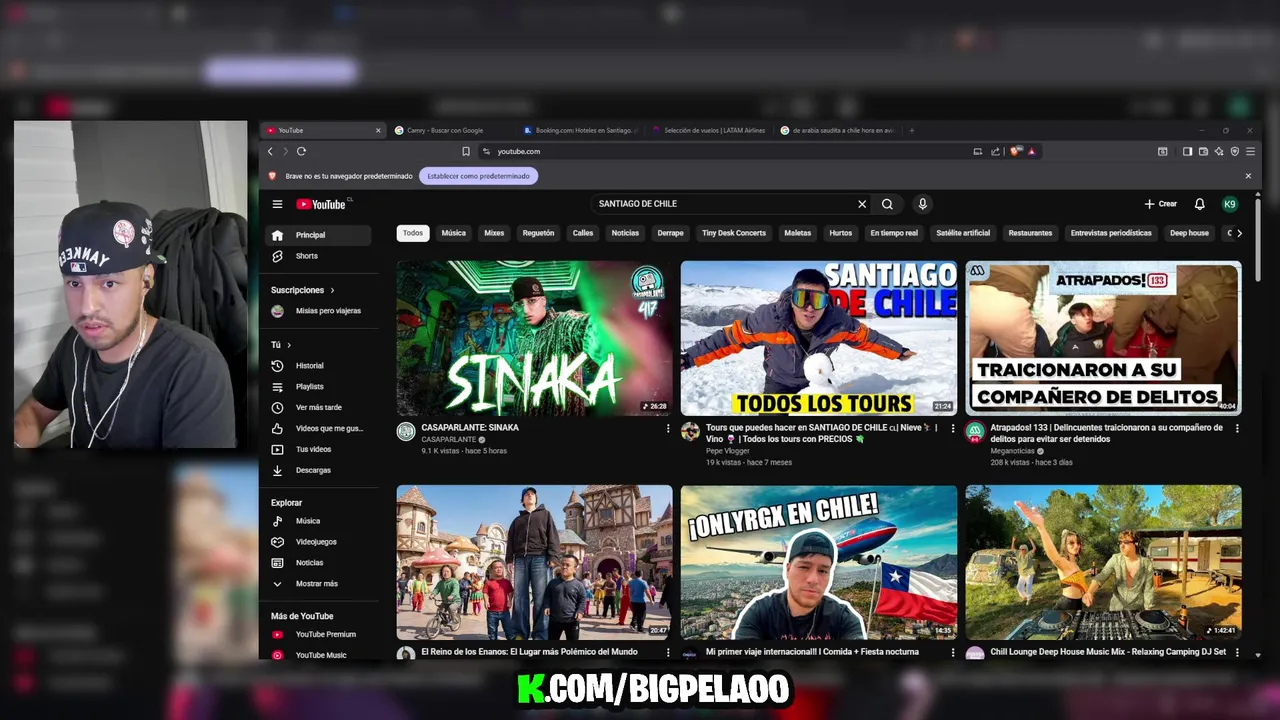Click the YouTube logo
1280x720 pixels.
tap(321, 204)
